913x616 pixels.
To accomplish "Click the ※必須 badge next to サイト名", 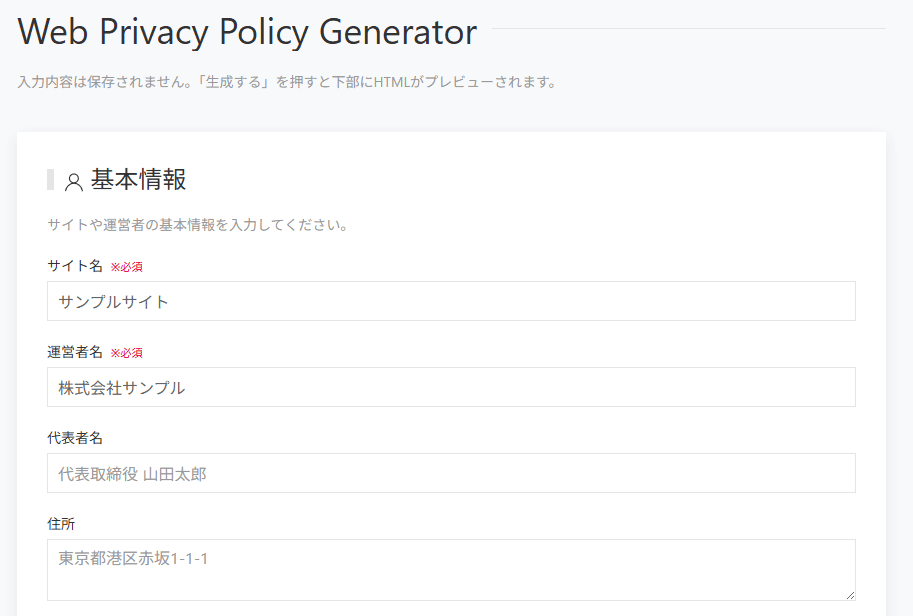I will click(127, 266).
